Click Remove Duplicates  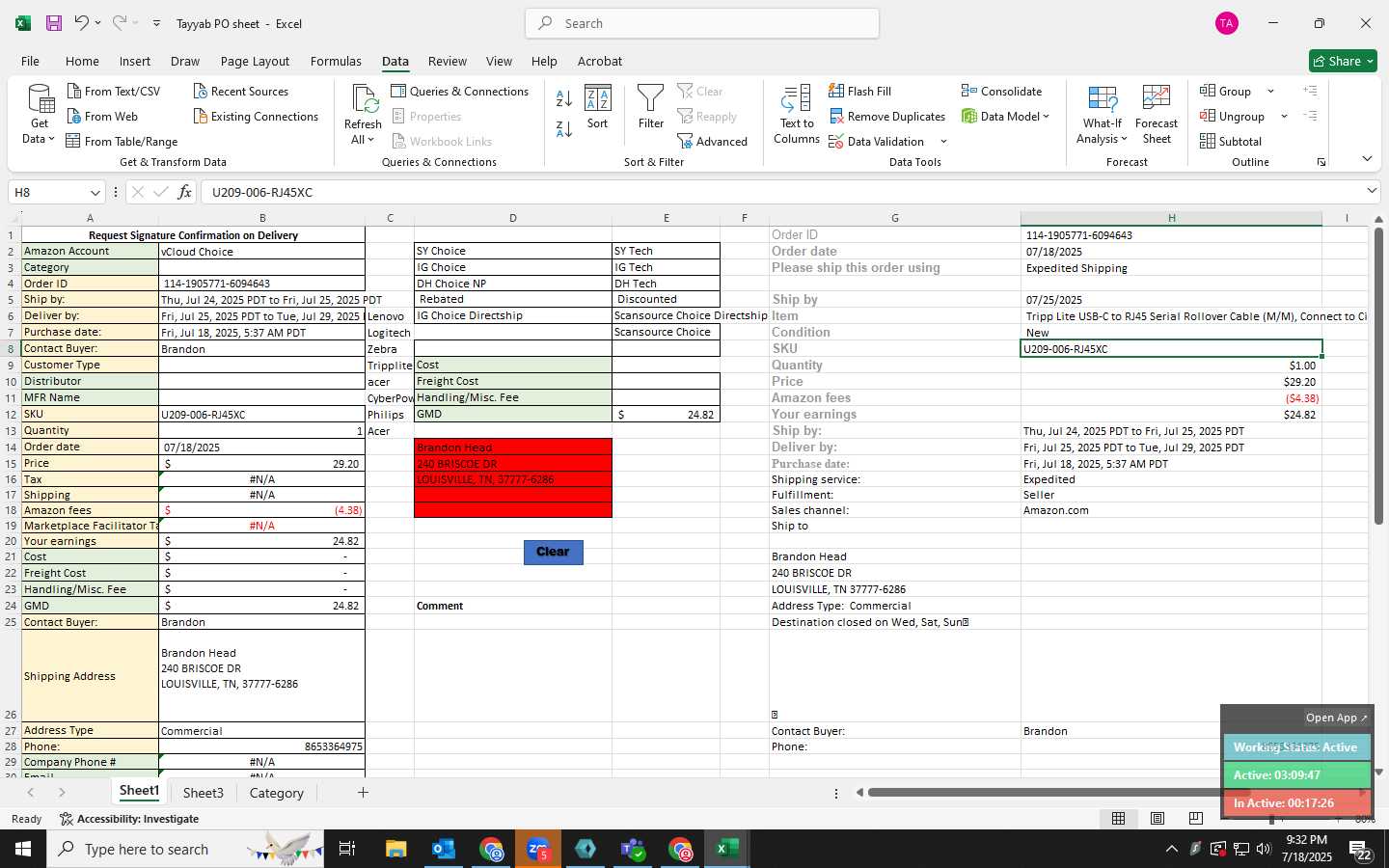[886, 117]
